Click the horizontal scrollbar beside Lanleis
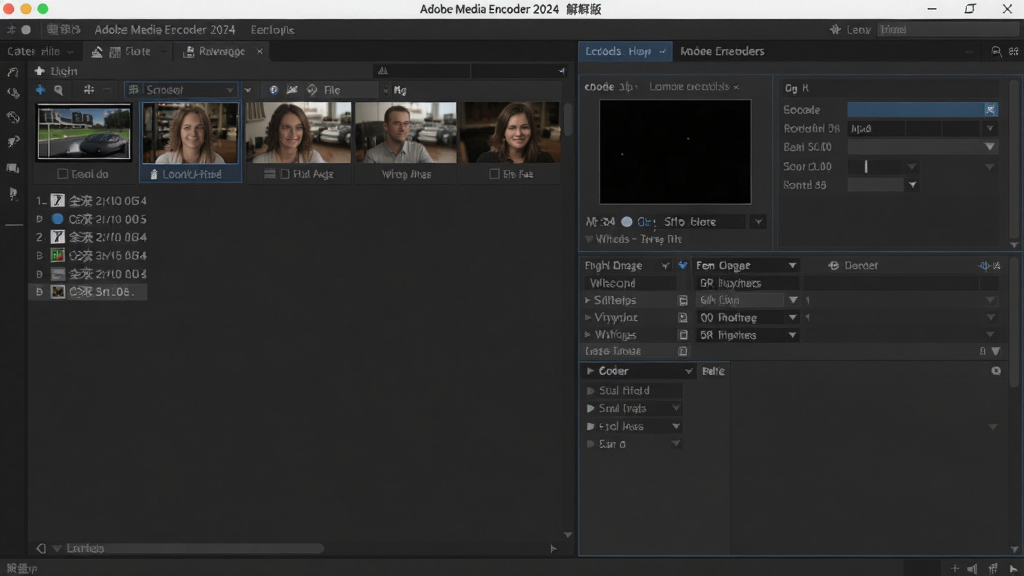 (216, 548)
